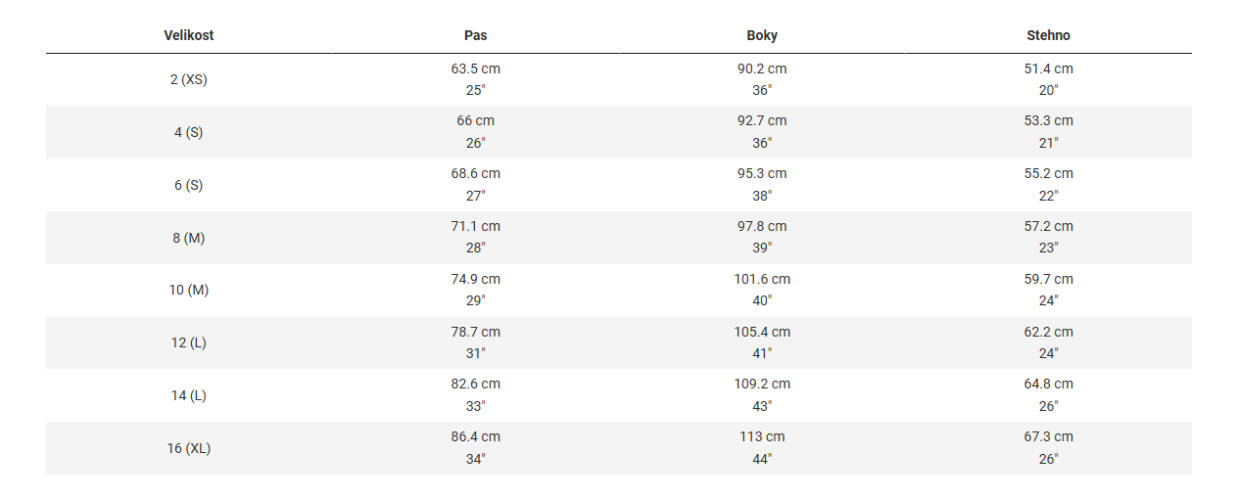Select the 95.3 cm hips value
The image size is (1234, 499).
click(x=762, y=174)
